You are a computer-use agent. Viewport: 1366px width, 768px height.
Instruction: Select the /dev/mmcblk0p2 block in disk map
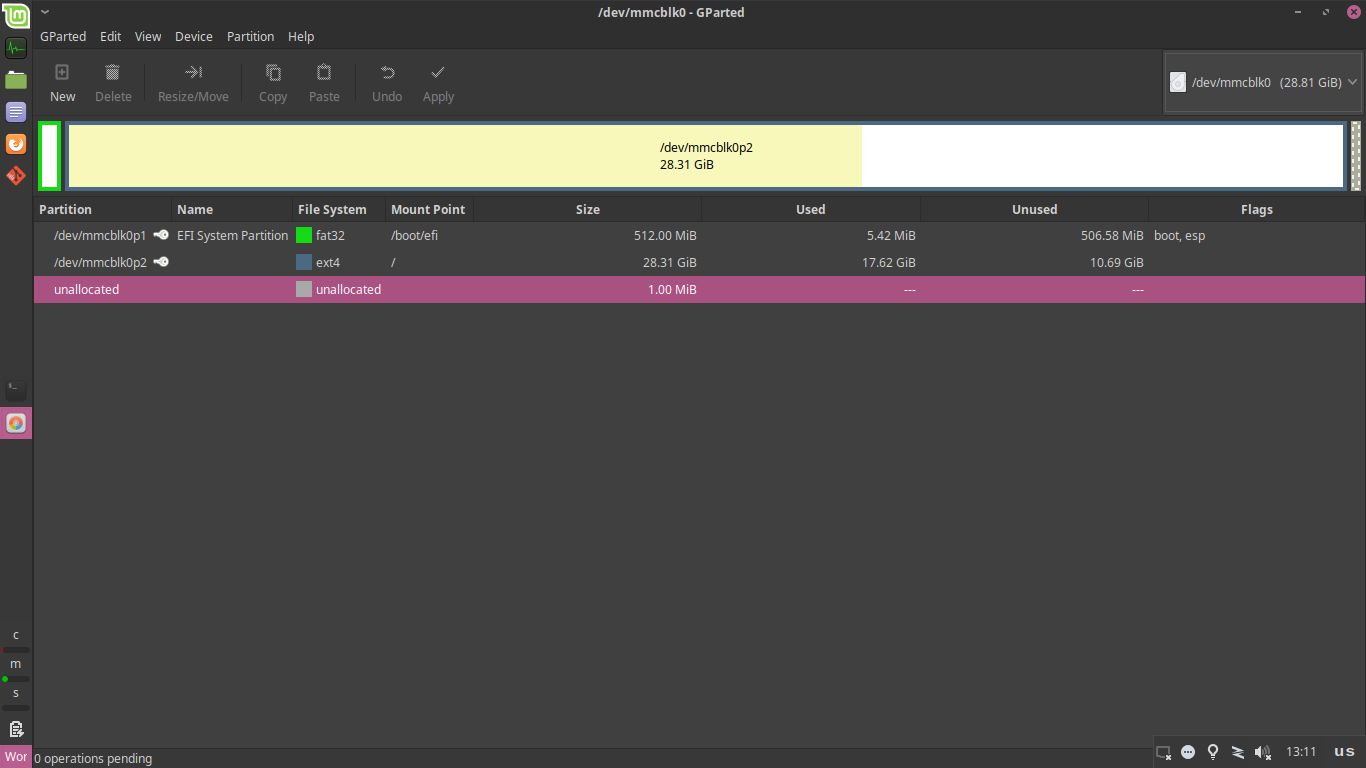(705, 155)
